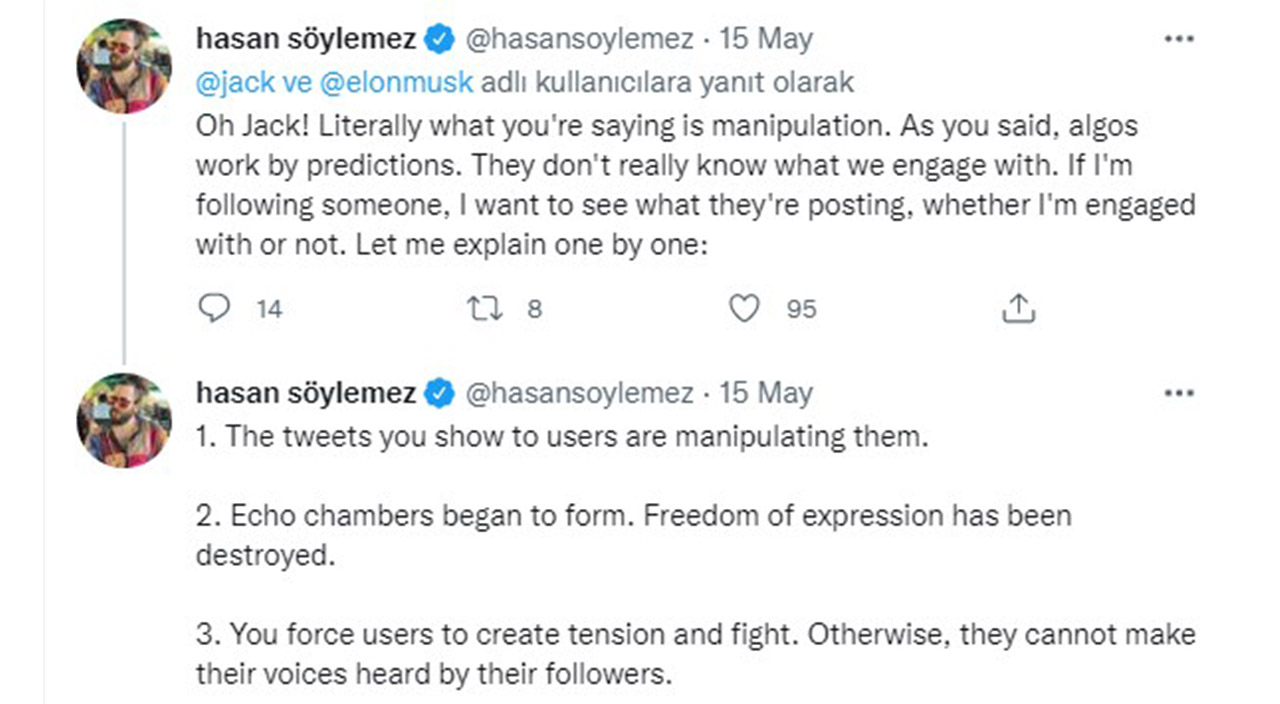Retweet the first tweet

click(x=485, y=309)
